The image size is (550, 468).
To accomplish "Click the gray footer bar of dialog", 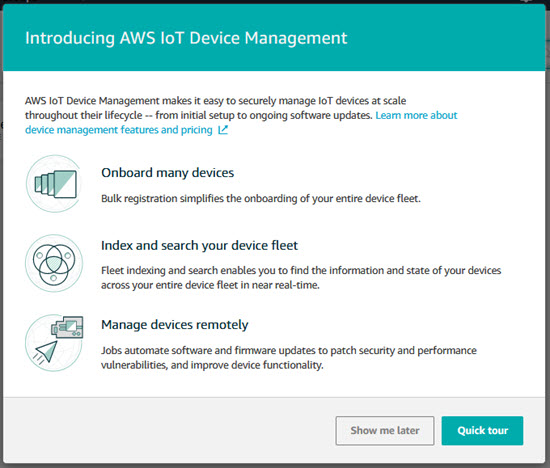I will tap(274, 430).
